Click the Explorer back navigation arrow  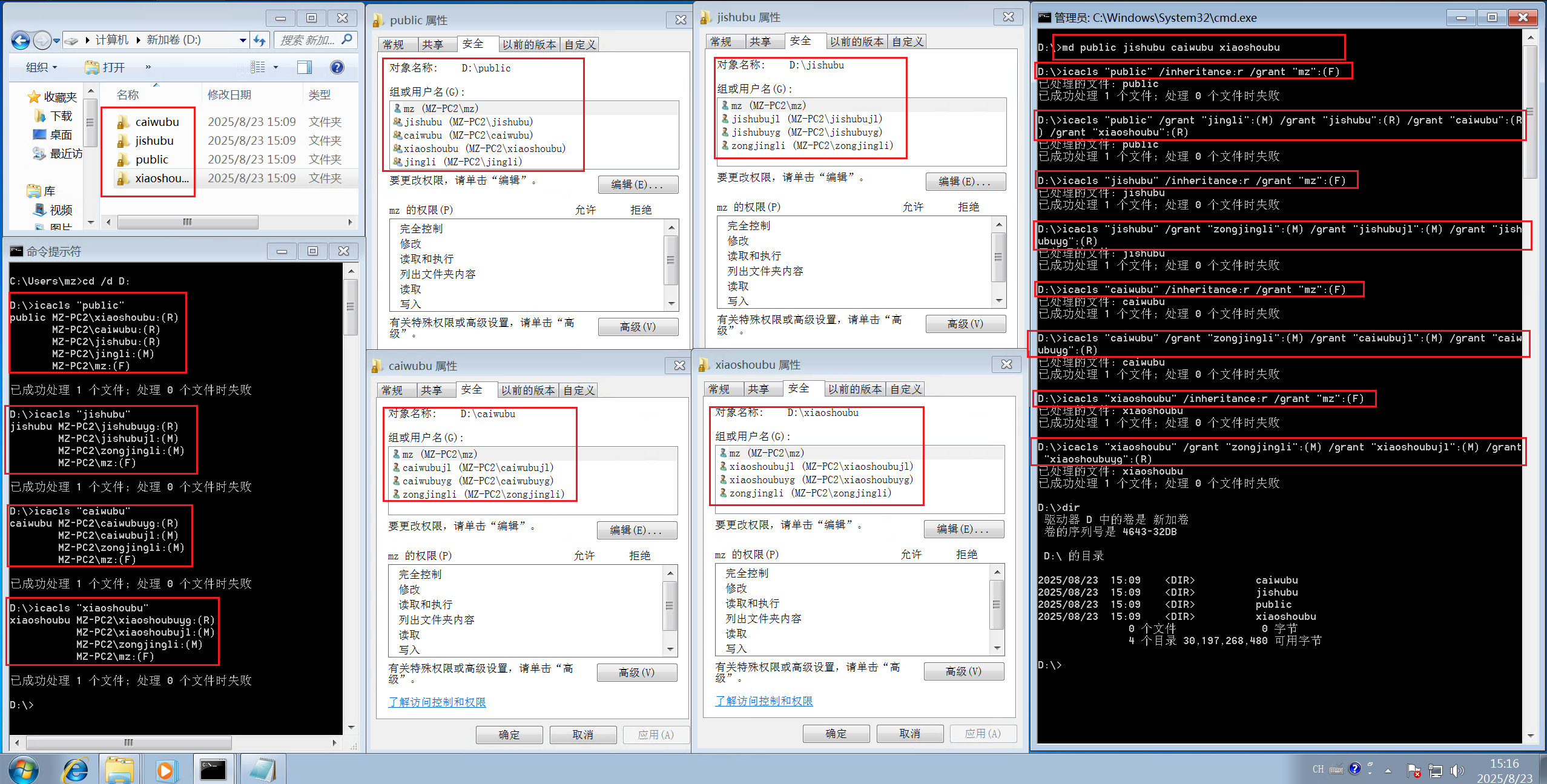(x=20, y=41)
